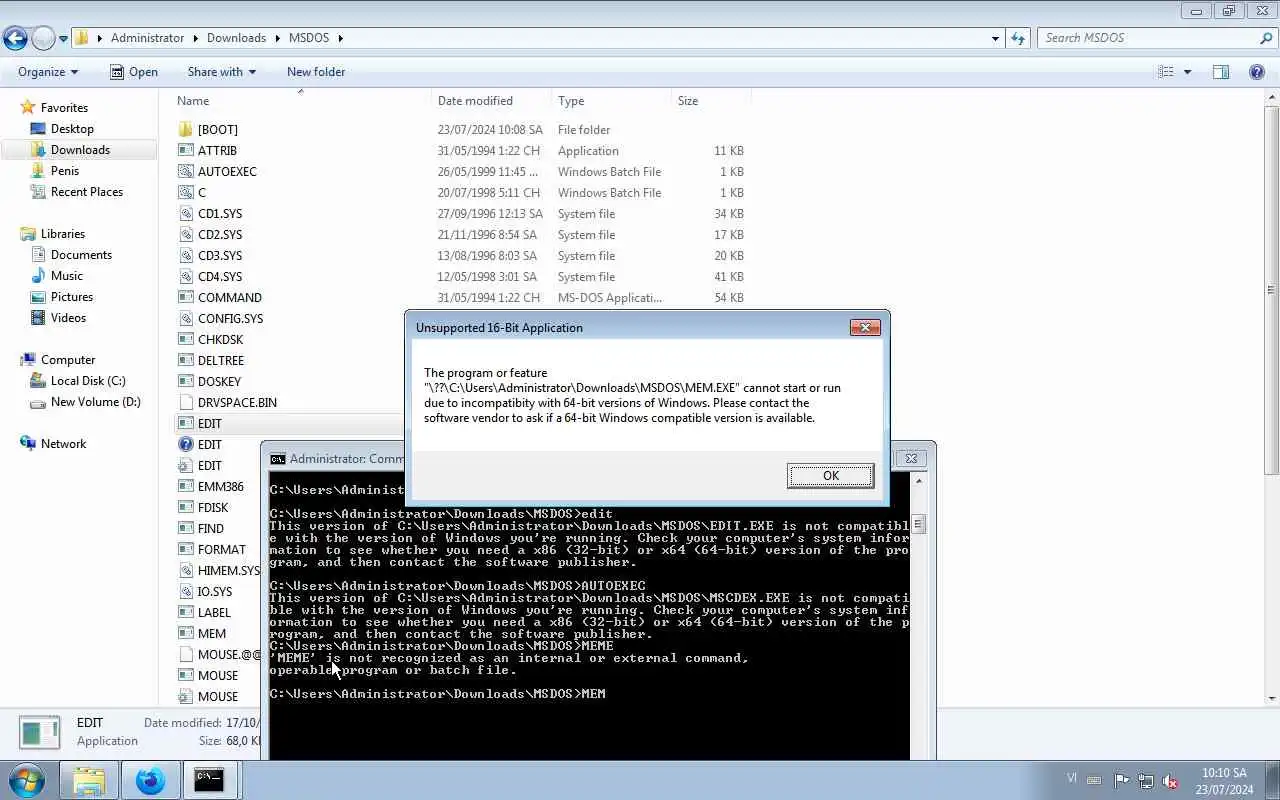1280x800 pixels.
Task: Open Local Disk (C:) in navigation pane
Action: point(88,381)
